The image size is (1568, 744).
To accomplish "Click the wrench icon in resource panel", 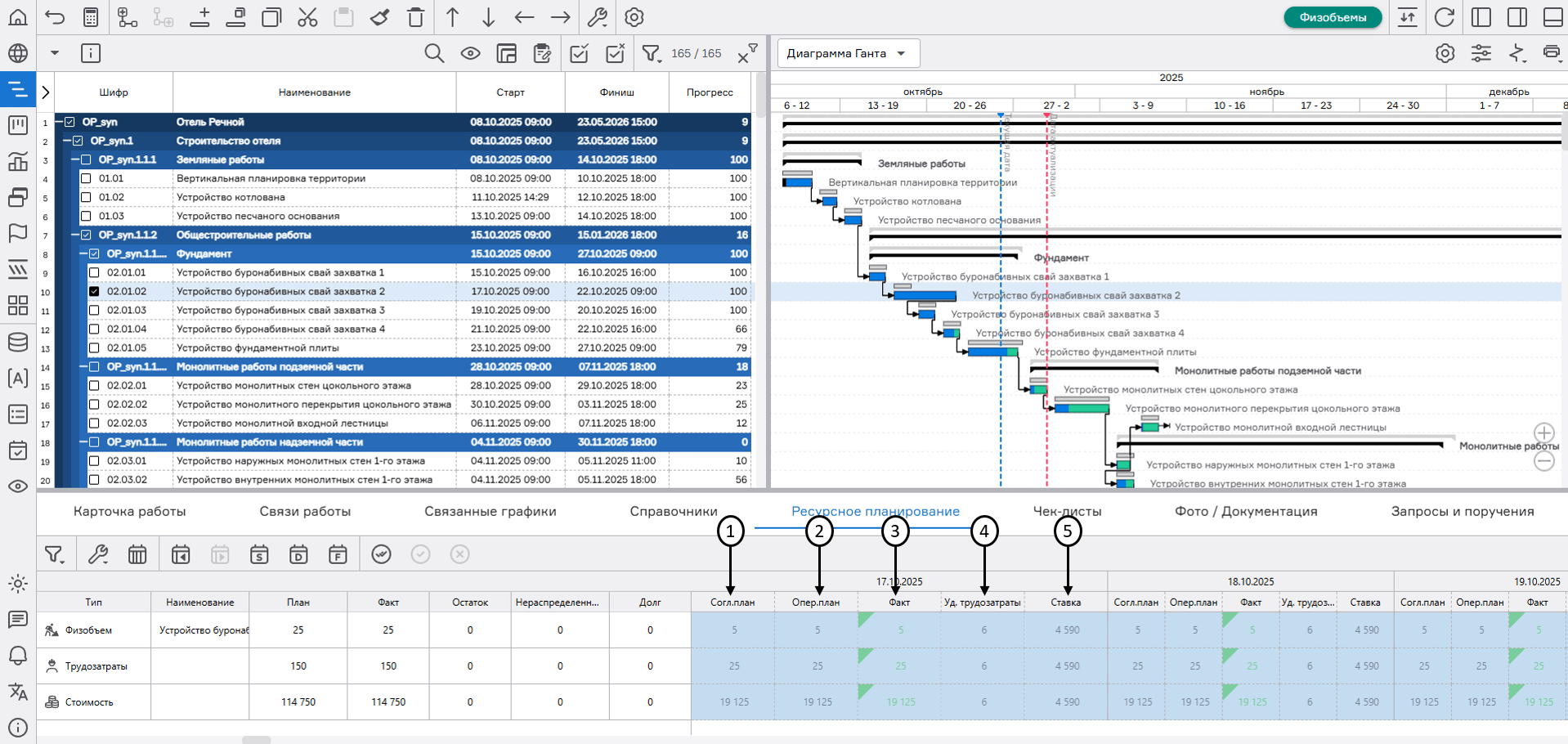I will [98, 555].
